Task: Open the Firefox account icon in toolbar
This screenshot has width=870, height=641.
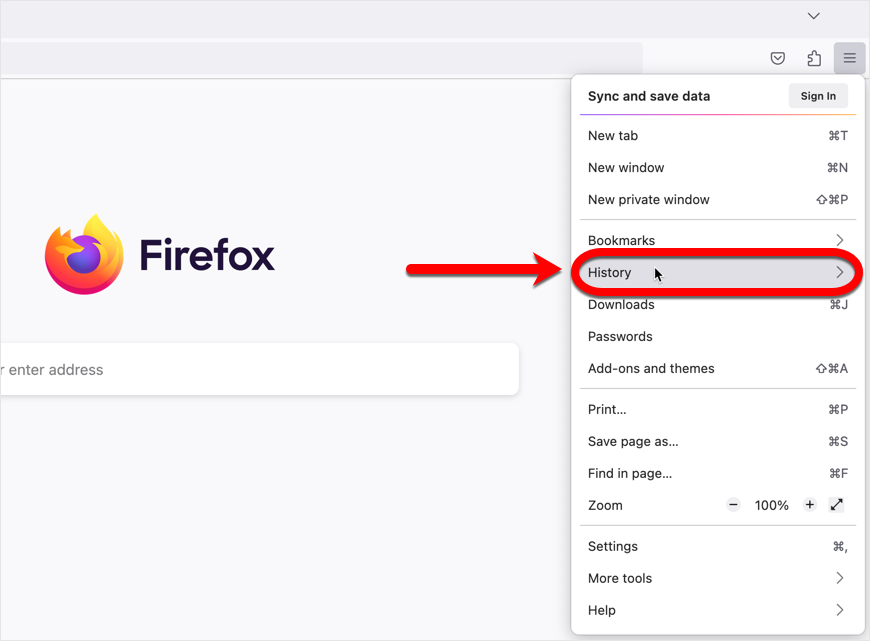Action: [x=814, y=58]
